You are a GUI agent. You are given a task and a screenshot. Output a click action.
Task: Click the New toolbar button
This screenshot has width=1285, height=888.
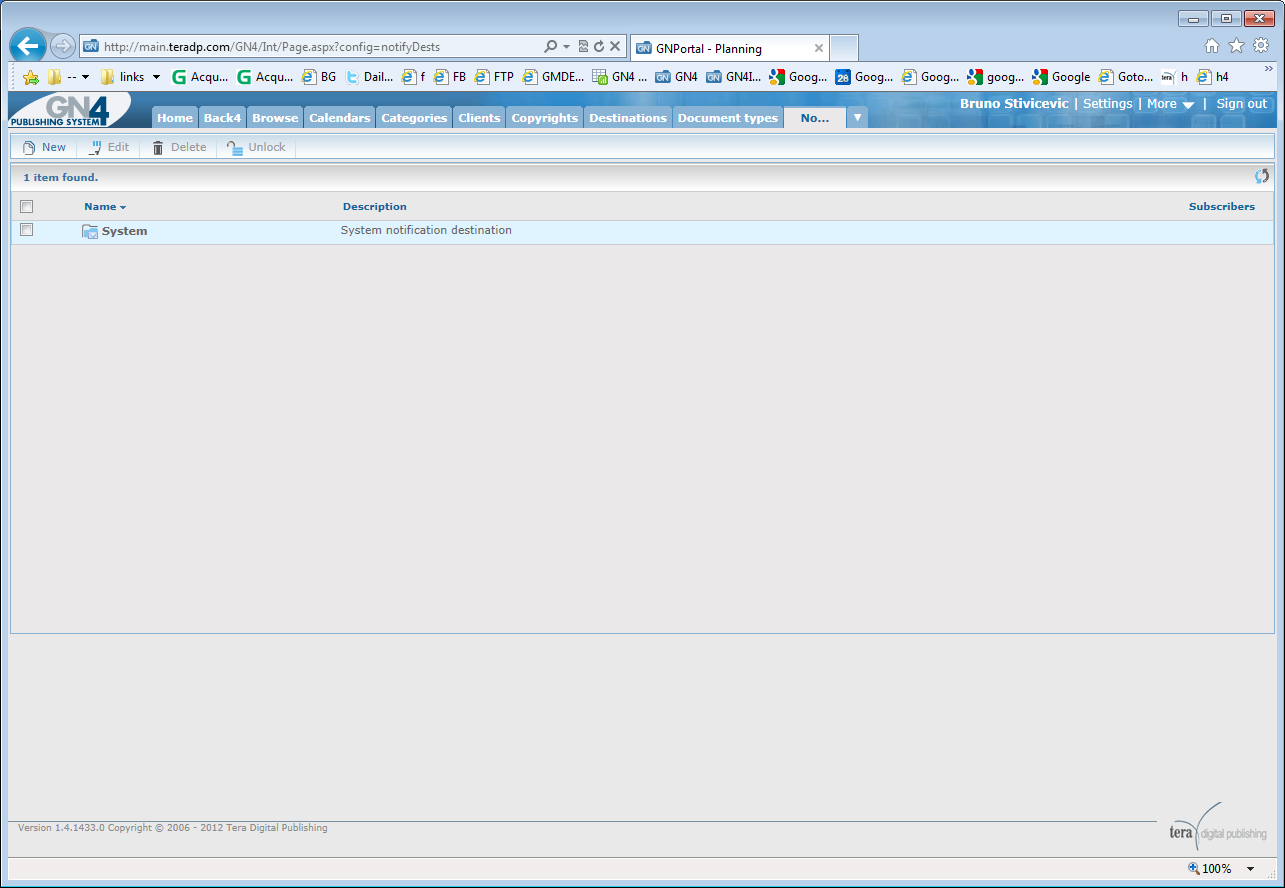point(44,147)
